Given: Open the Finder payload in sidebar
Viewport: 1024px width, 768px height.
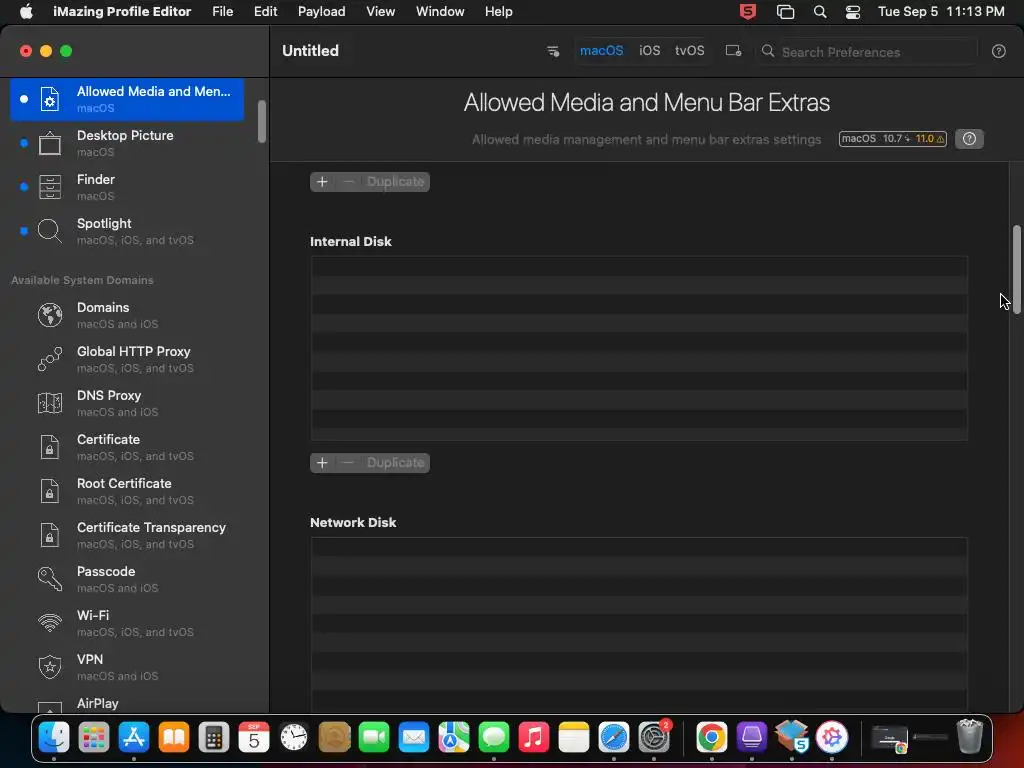Looking at the screenshot, I should (127, 187).
